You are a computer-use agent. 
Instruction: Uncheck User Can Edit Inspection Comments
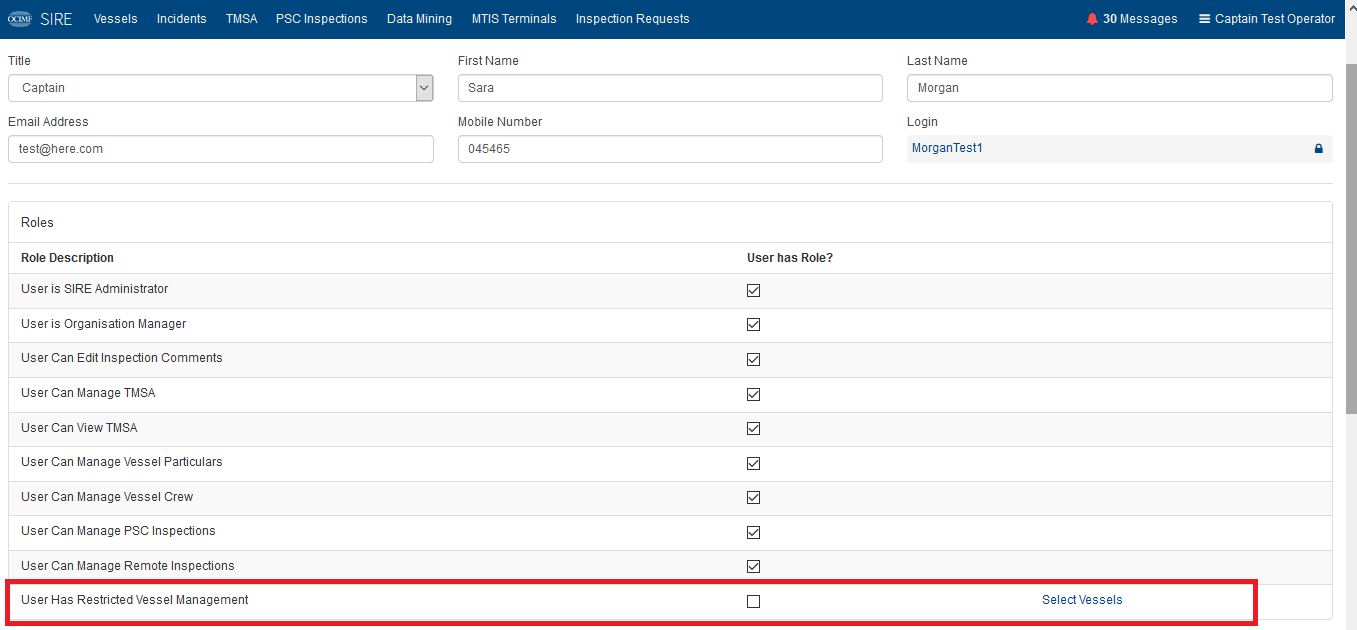pos(753,359)
